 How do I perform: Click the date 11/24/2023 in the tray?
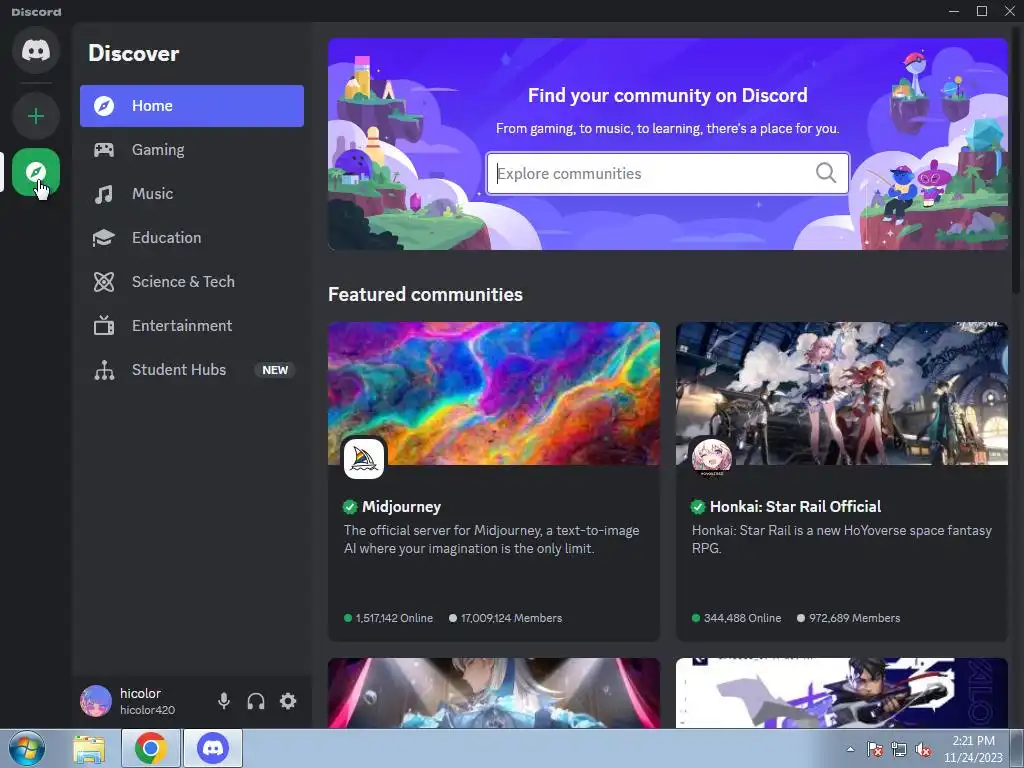(973, 758)
